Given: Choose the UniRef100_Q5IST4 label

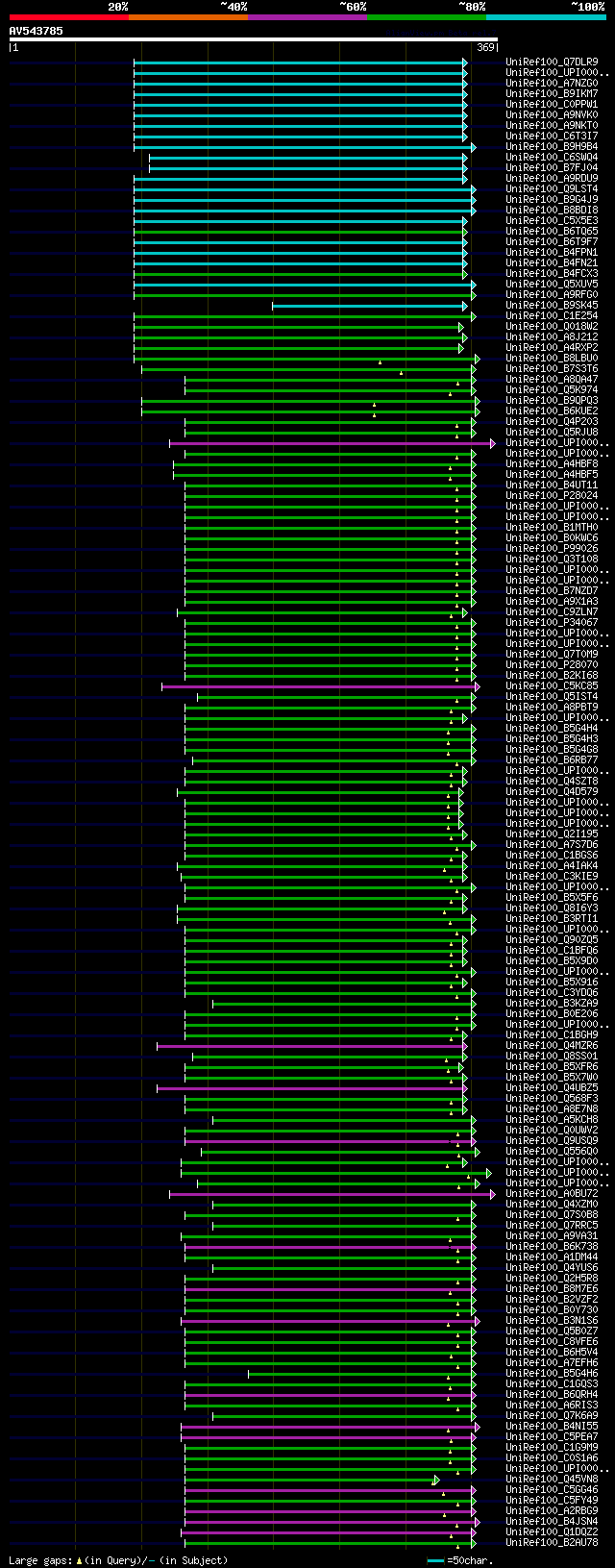Looking at the screenshot, I should pyautogui.click(x=552, y=697).
